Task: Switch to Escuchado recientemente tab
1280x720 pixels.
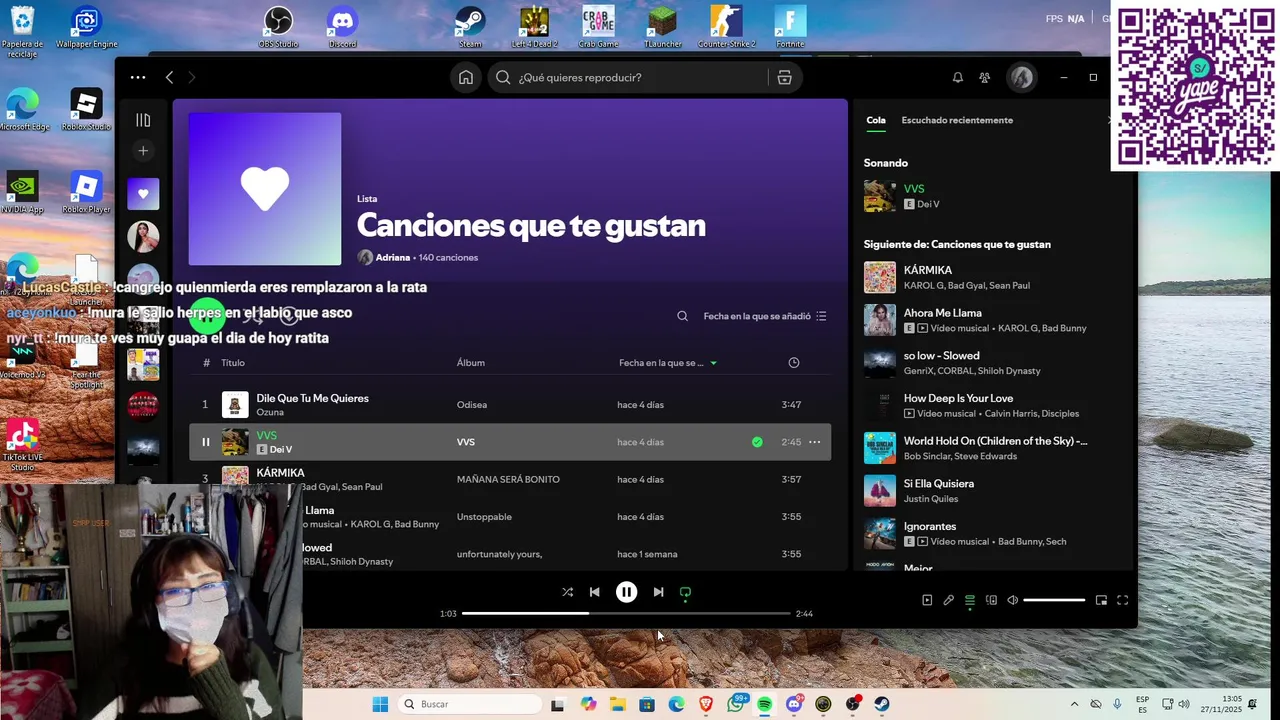Action: point(957,120)
